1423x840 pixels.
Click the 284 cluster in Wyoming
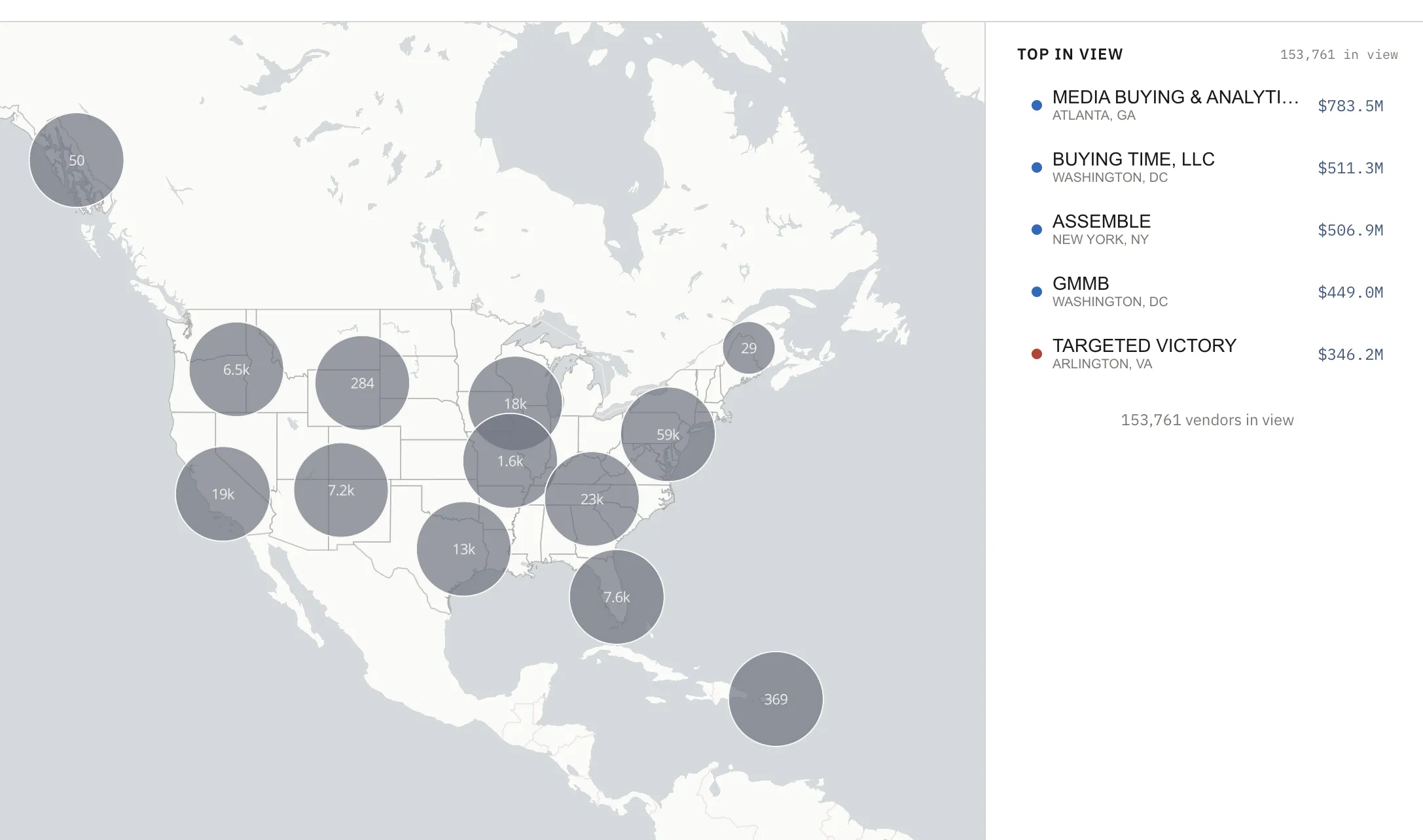pyautogui.click(x=361, y=384)
